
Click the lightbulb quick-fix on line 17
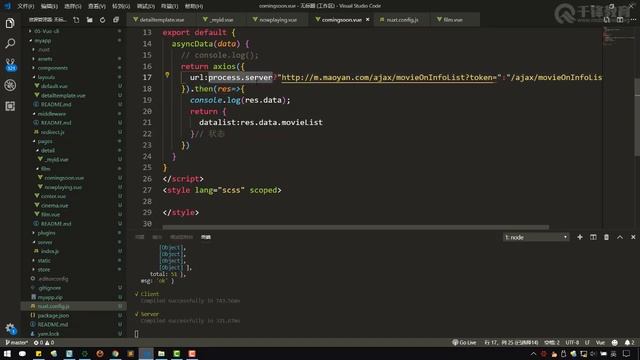coord(167,75)
